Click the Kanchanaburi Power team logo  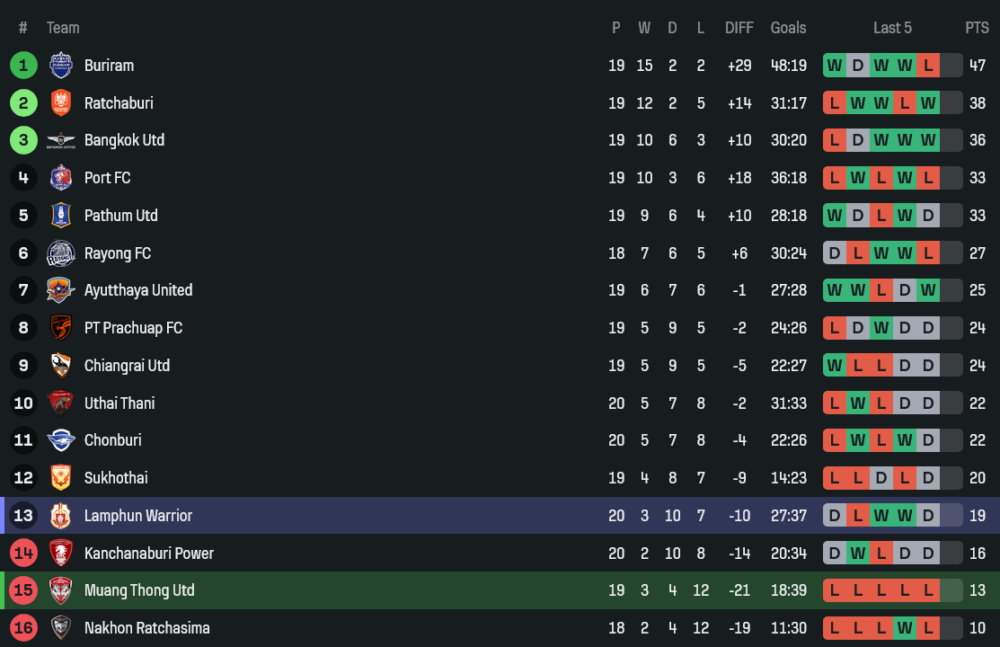click(61, 553)
